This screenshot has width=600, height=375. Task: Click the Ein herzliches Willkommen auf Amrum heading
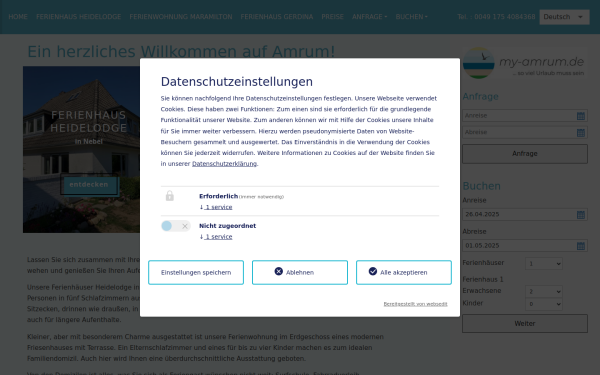[181, 52]
